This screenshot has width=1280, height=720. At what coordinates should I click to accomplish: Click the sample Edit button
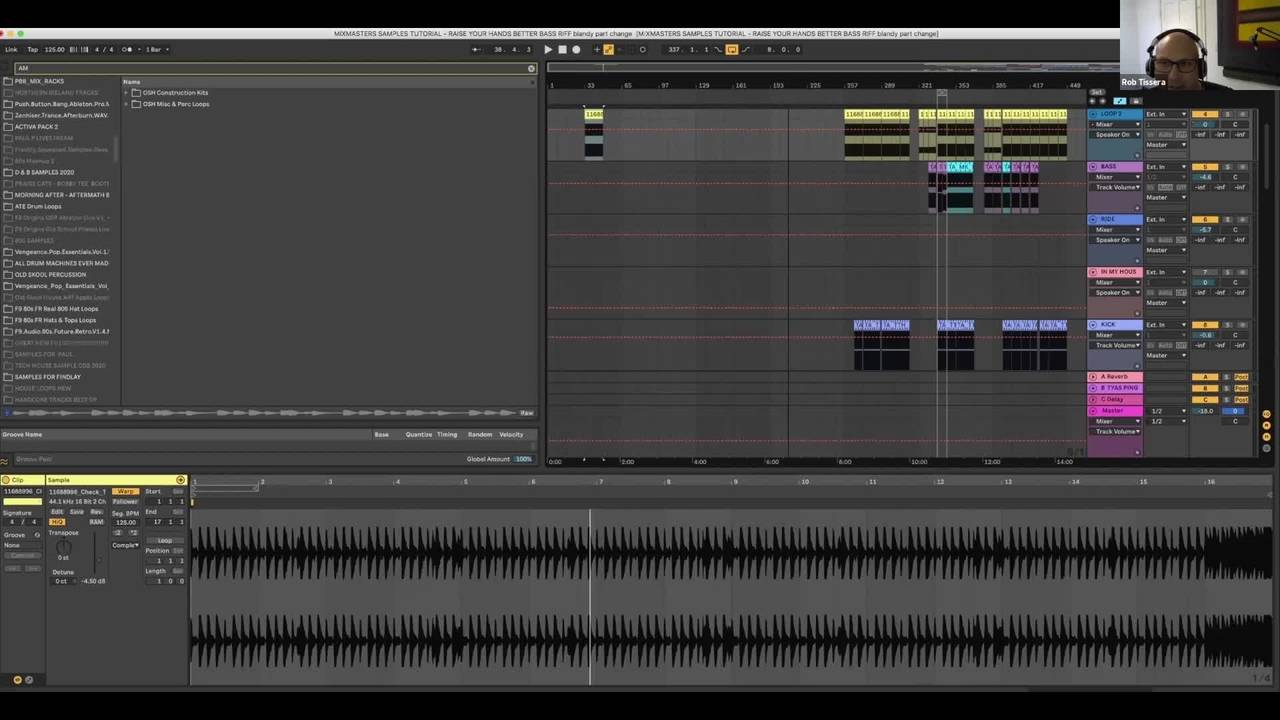click(57, 512)
